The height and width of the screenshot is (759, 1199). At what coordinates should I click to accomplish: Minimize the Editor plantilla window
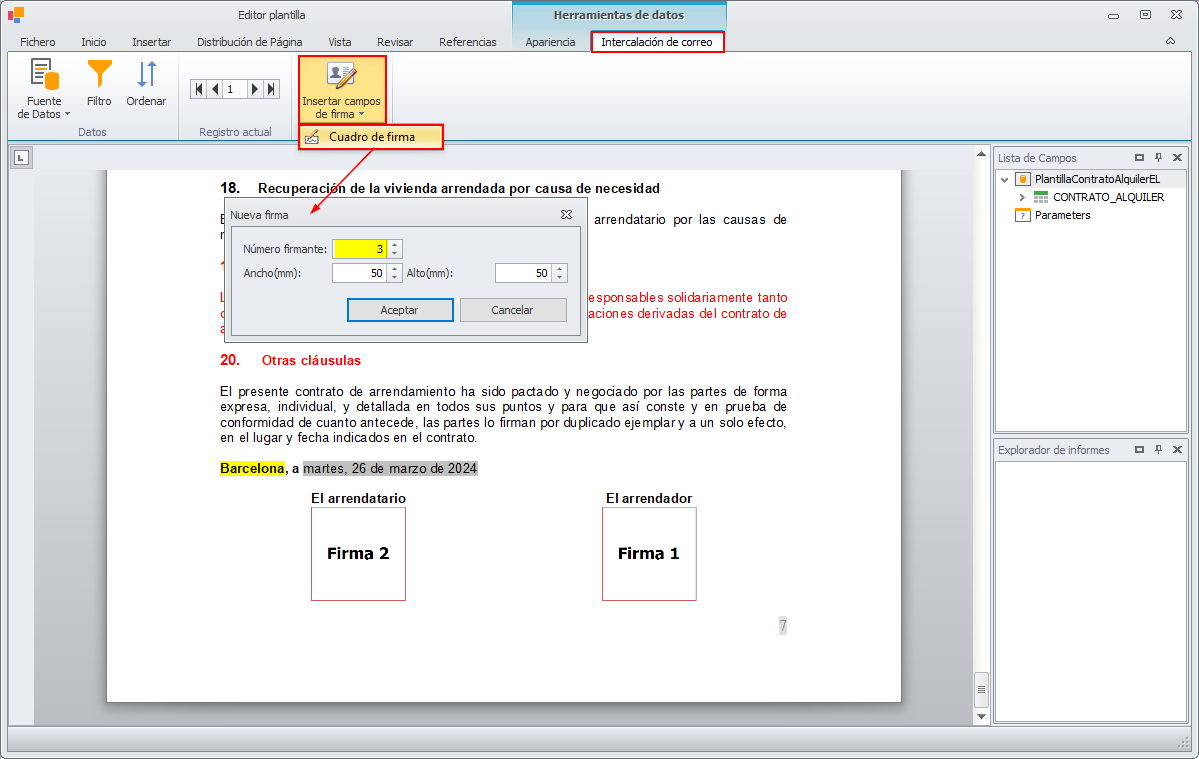(1113, 15)
